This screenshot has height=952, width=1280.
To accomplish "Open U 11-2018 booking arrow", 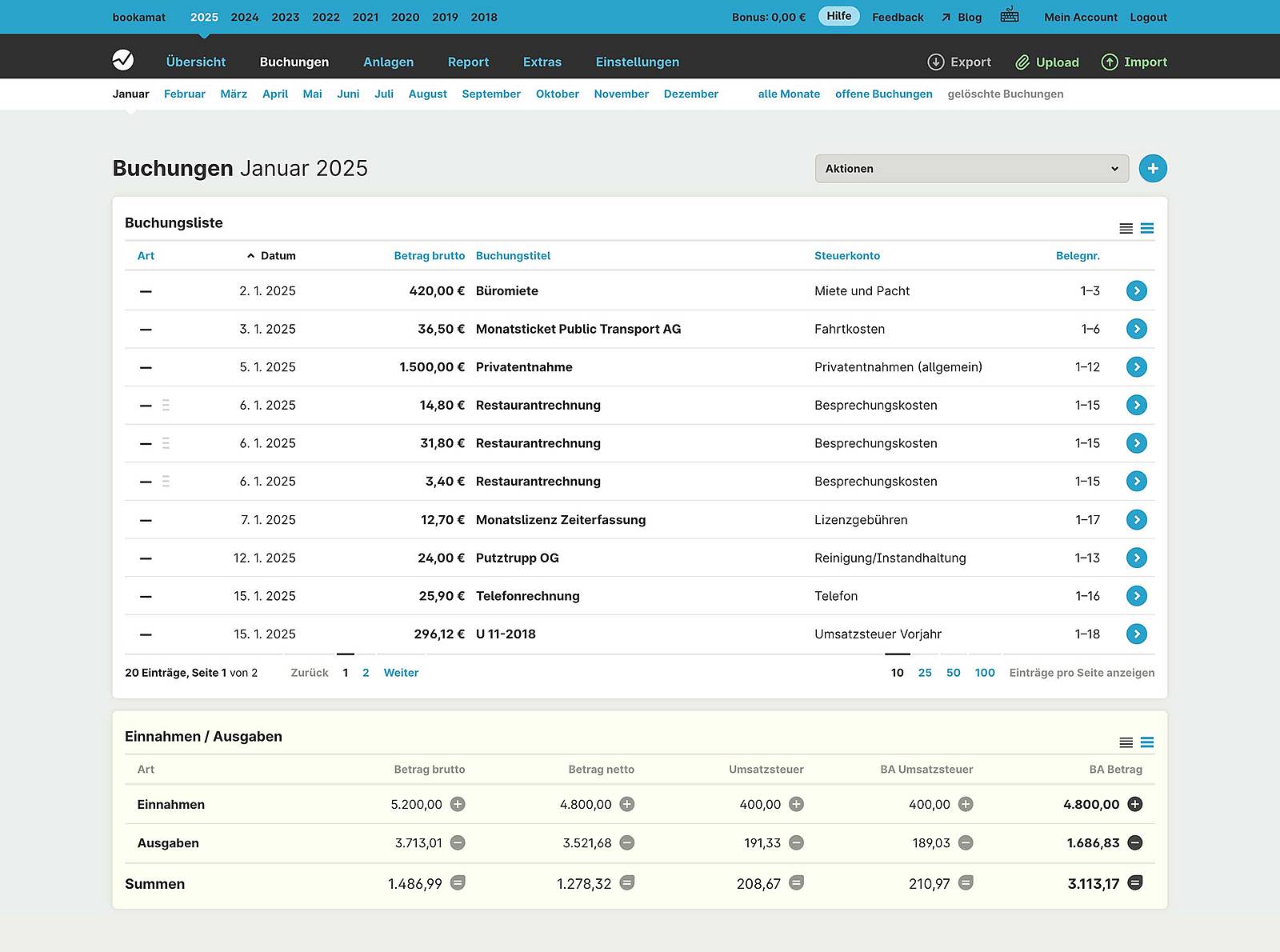I will click(x=1136, y=634).
